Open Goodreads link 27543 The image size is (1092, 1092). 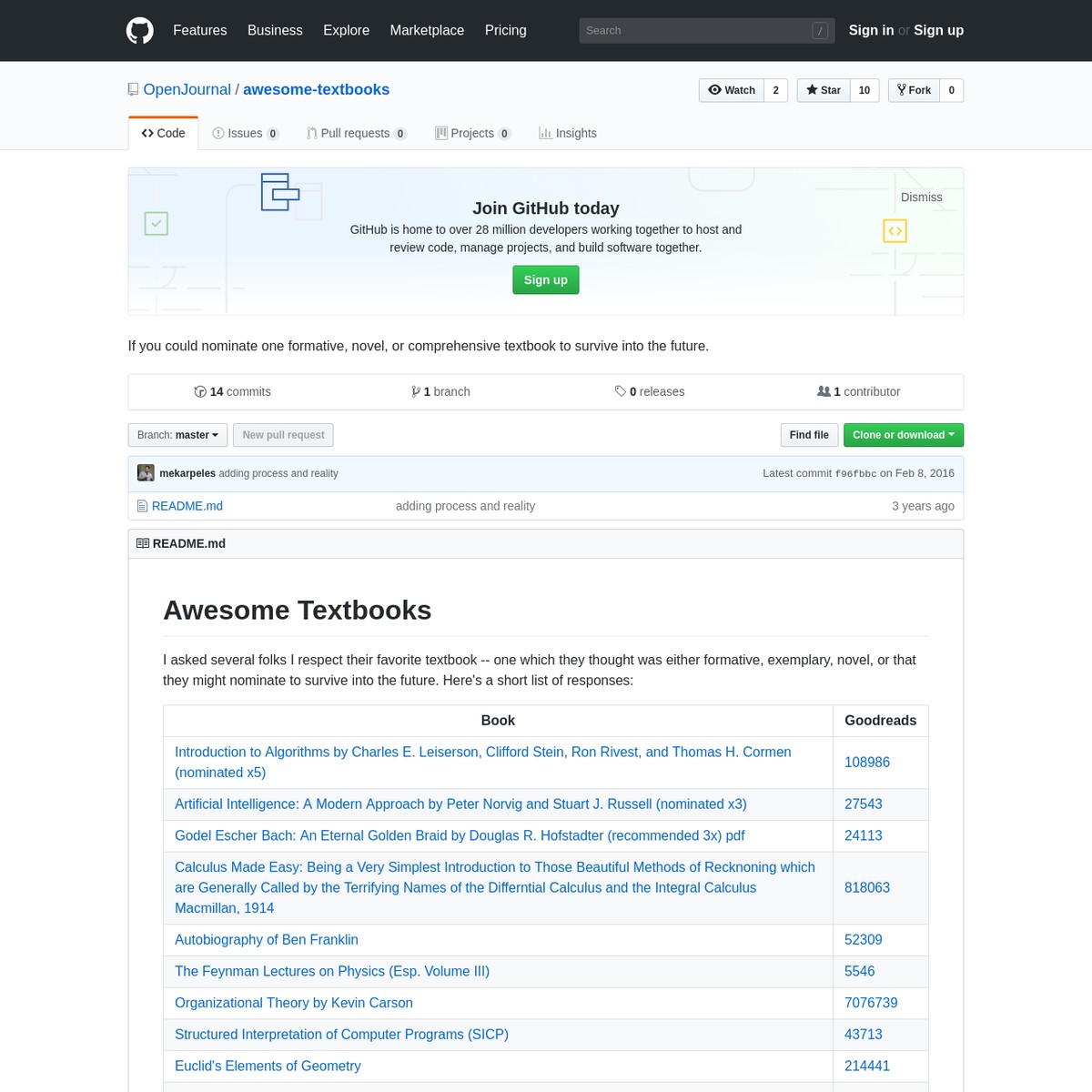point(864,804)
